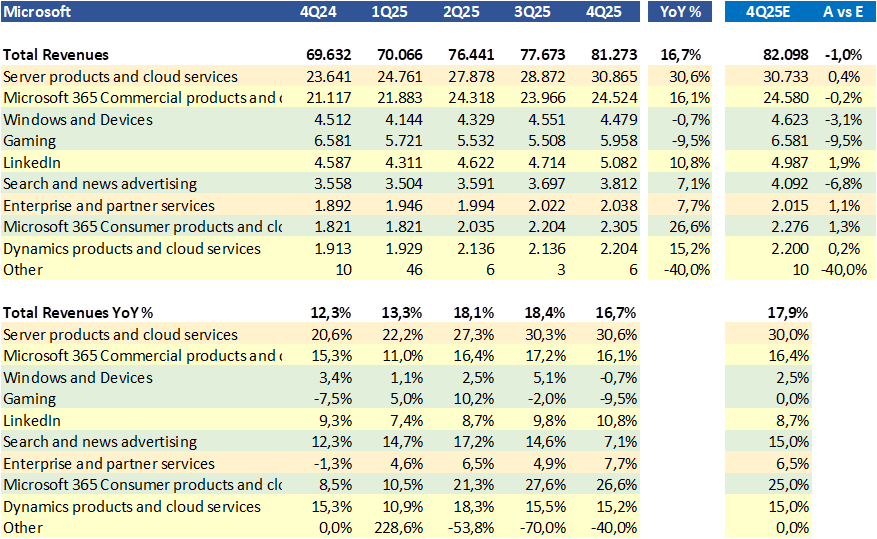Click the 'Total Revenues YoY %' row label
This screenshot has height=539, width=877.
click(x=78, y=313)
